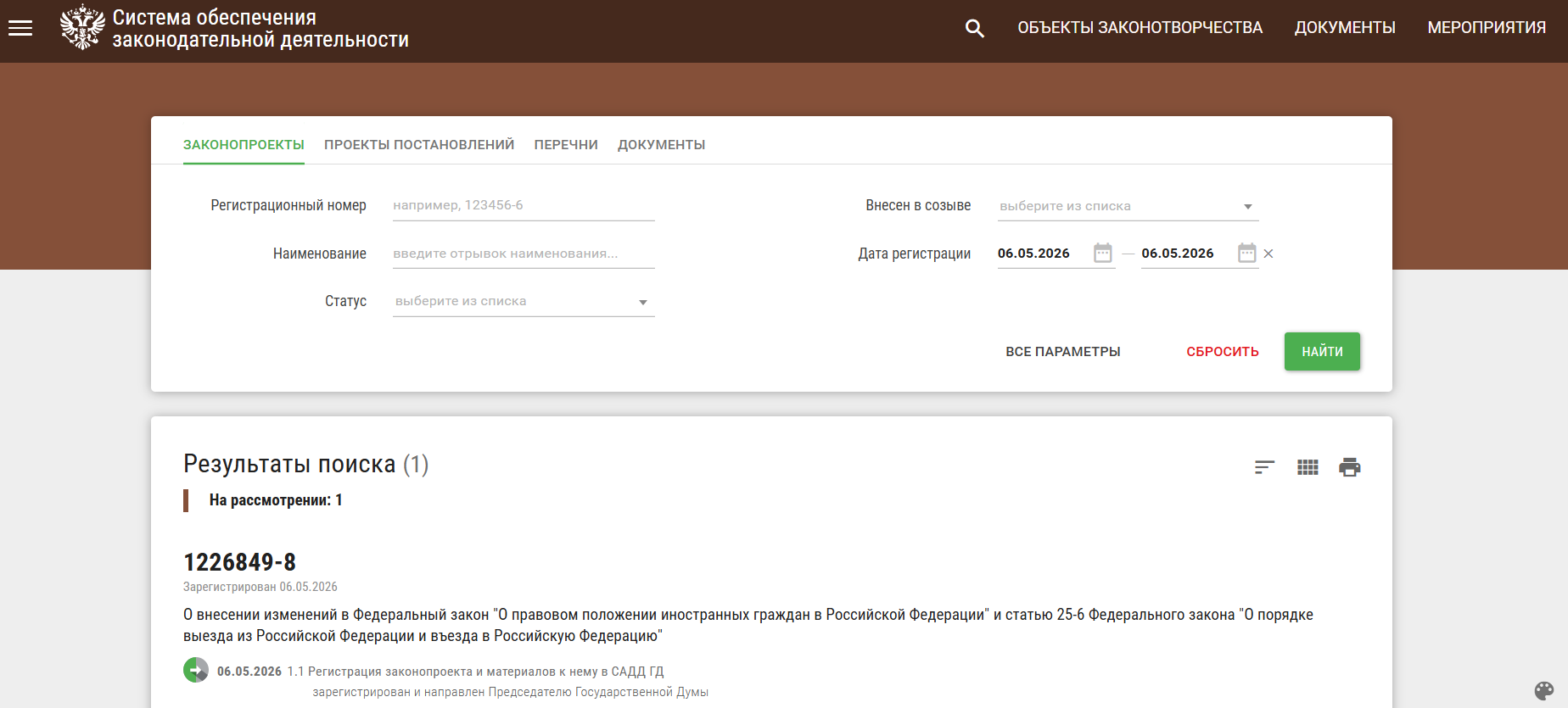Open calendar for registration start date
Image resolution: width=1568 pixels, height=708 pixels.
click(1102, 253)
